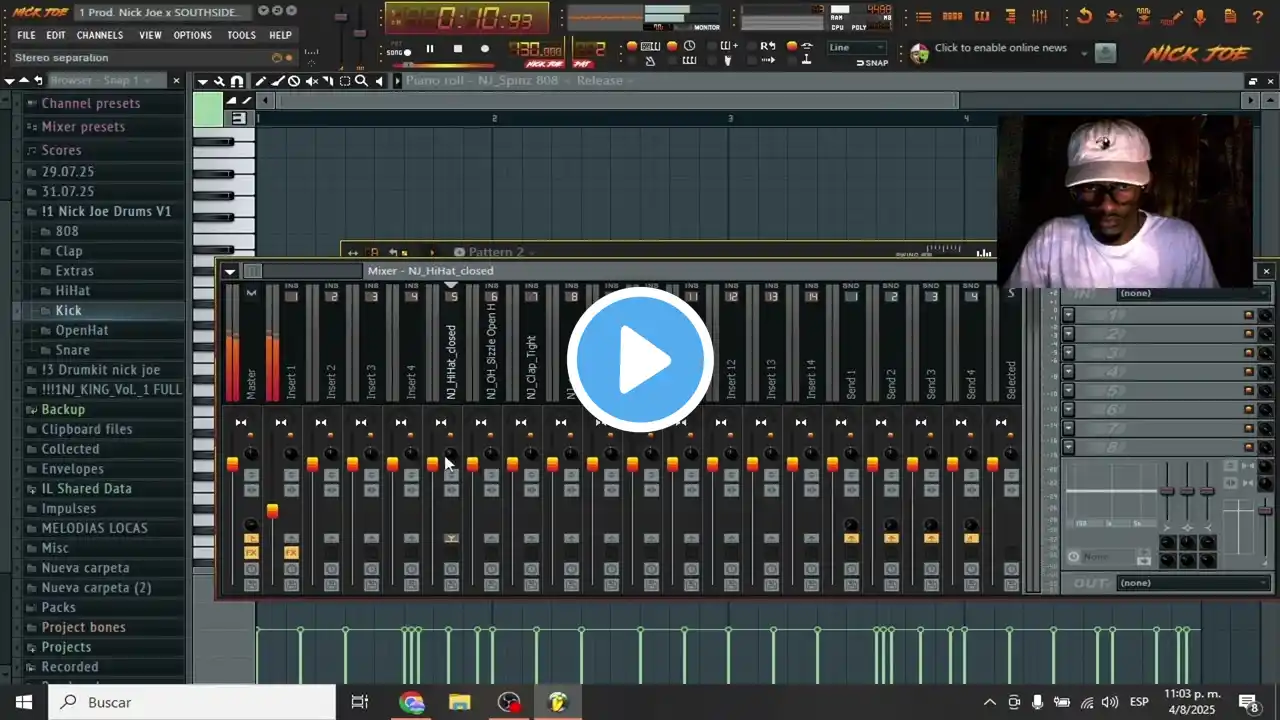This screenshot has width=1280, height=720.
Task: Expand the Backup folder in browser
Action: (x=63, y=409)
